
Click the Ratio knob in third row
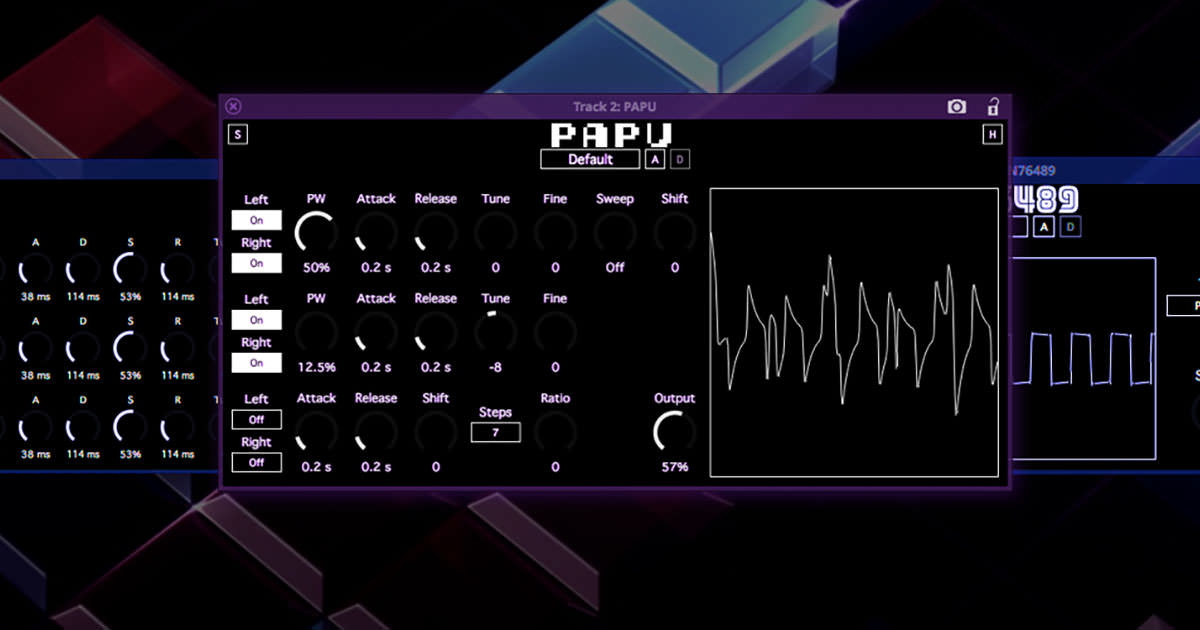(x=555, y=432)
